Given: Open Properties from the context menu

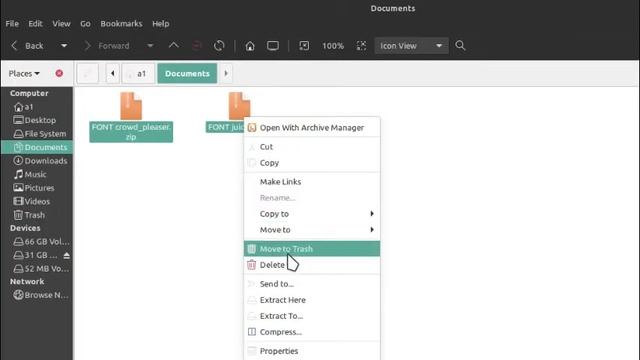Looking at the screenshot, I should point(312,351).
